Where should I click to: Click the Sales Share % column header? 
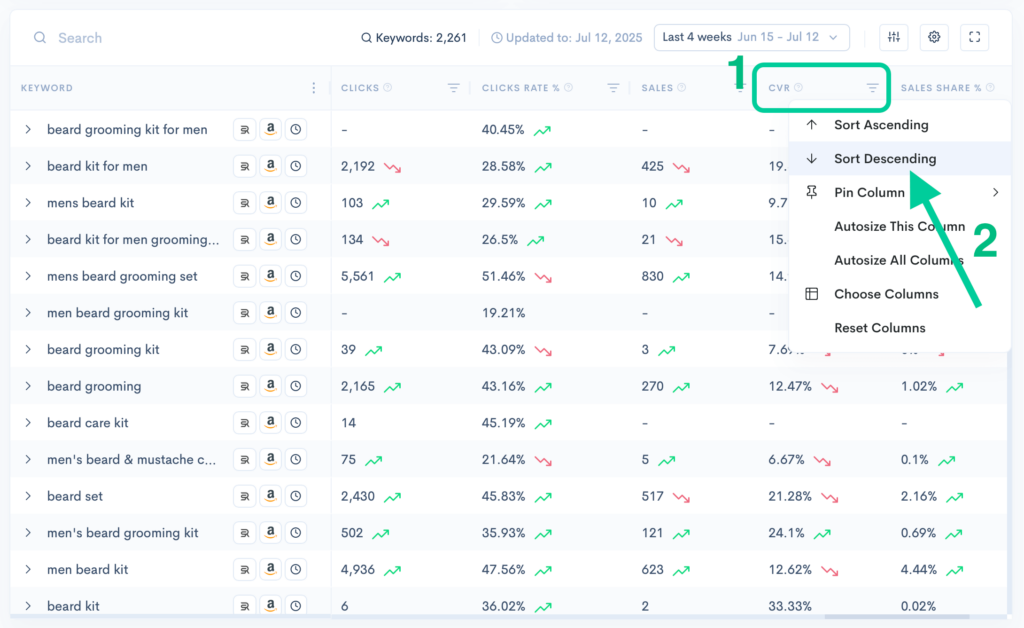coord(941,87)
